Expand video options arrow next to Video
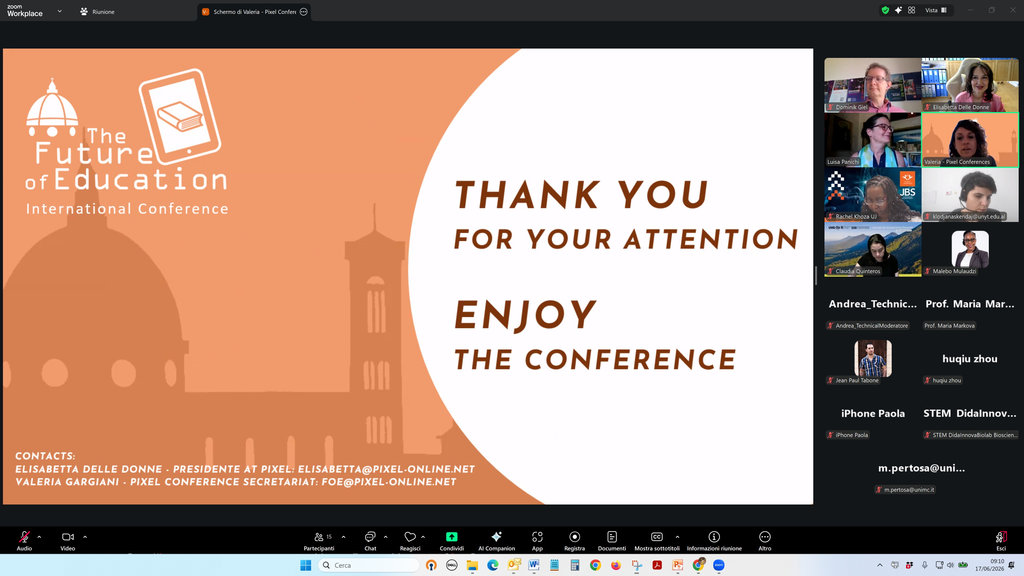Viewport: 1024px width, 576px height. coord(85,537)
